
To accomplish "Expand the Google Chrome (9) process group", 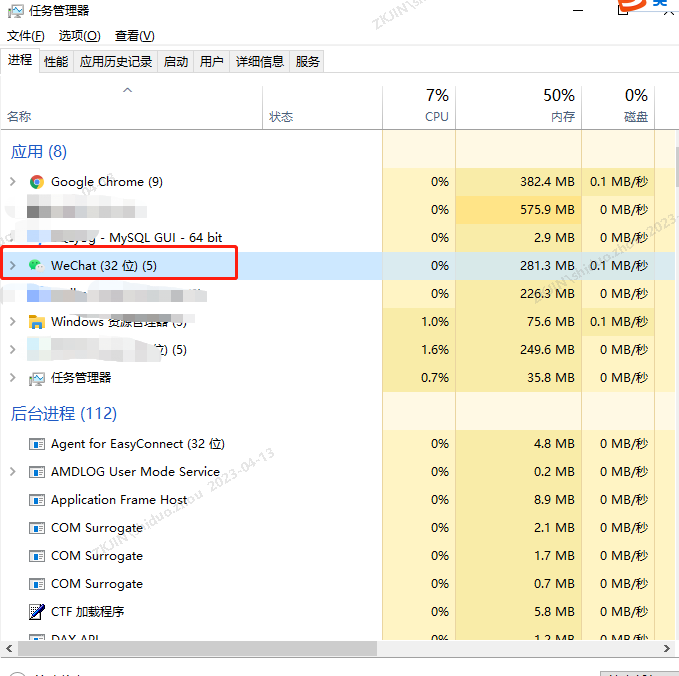I will pos(13,182).
